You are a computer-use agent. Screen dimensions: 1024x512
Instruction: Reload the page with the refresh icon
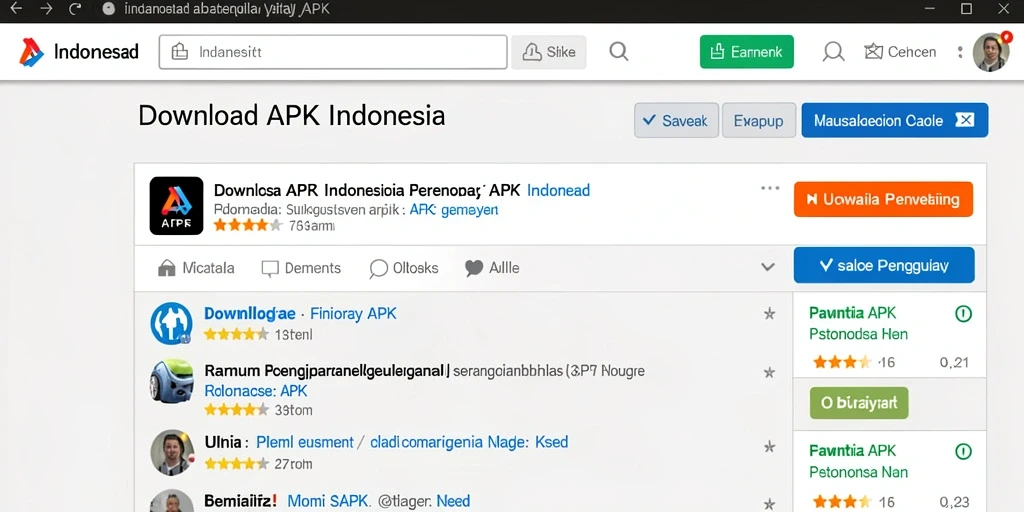pyautogui.click(x=75, y=8)
